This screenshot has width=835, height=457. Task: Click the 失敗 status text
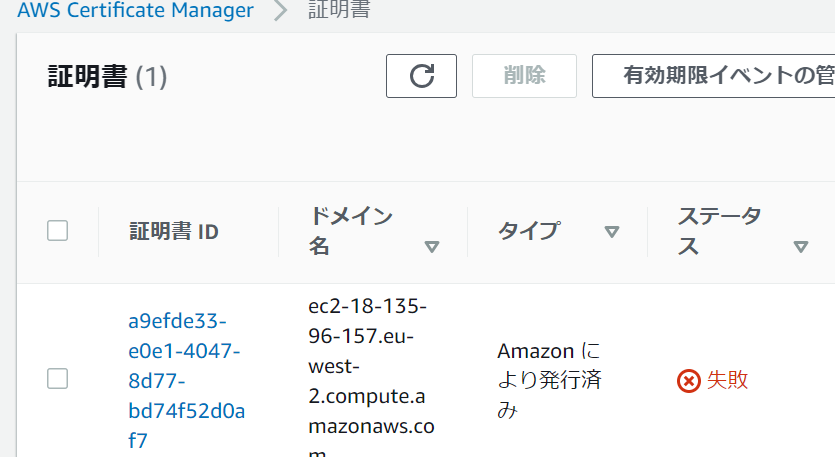click(727, 380)
